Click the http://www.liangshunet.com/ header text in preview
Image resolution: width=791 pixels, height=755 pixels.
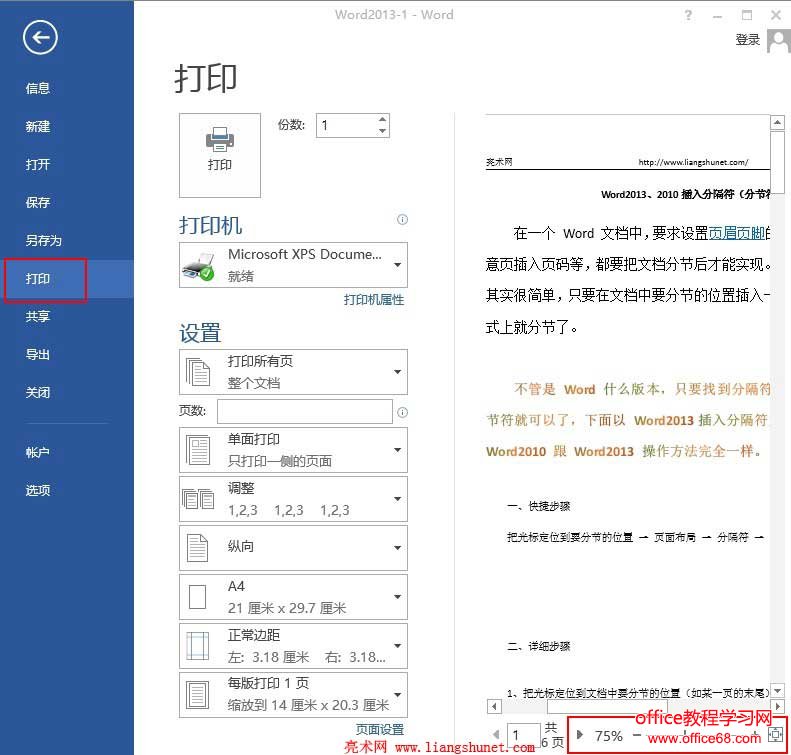tap(693, 162)
